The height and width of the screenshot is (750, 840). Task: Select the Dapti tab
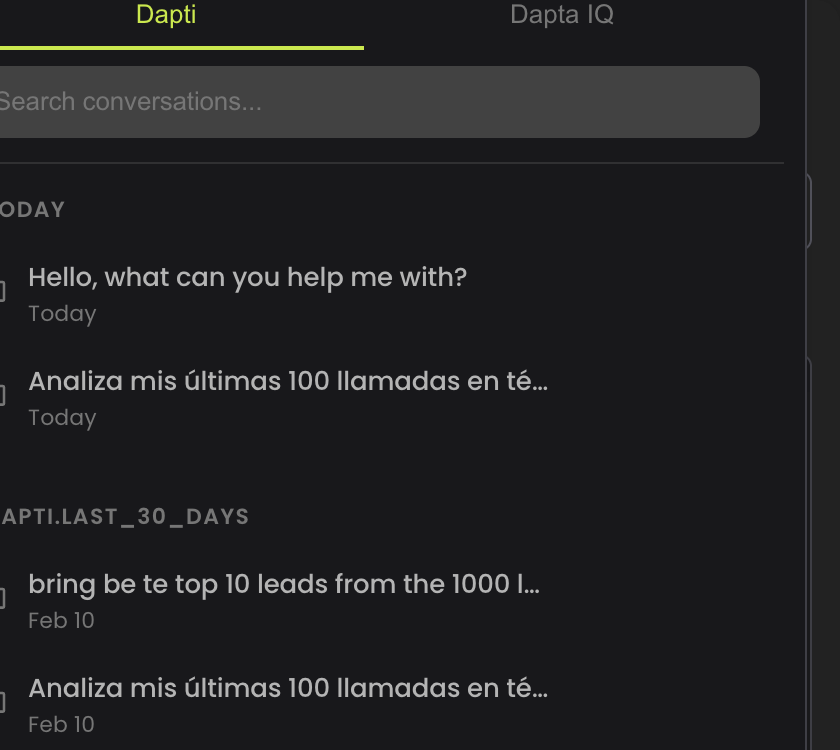tap(164, 15)
